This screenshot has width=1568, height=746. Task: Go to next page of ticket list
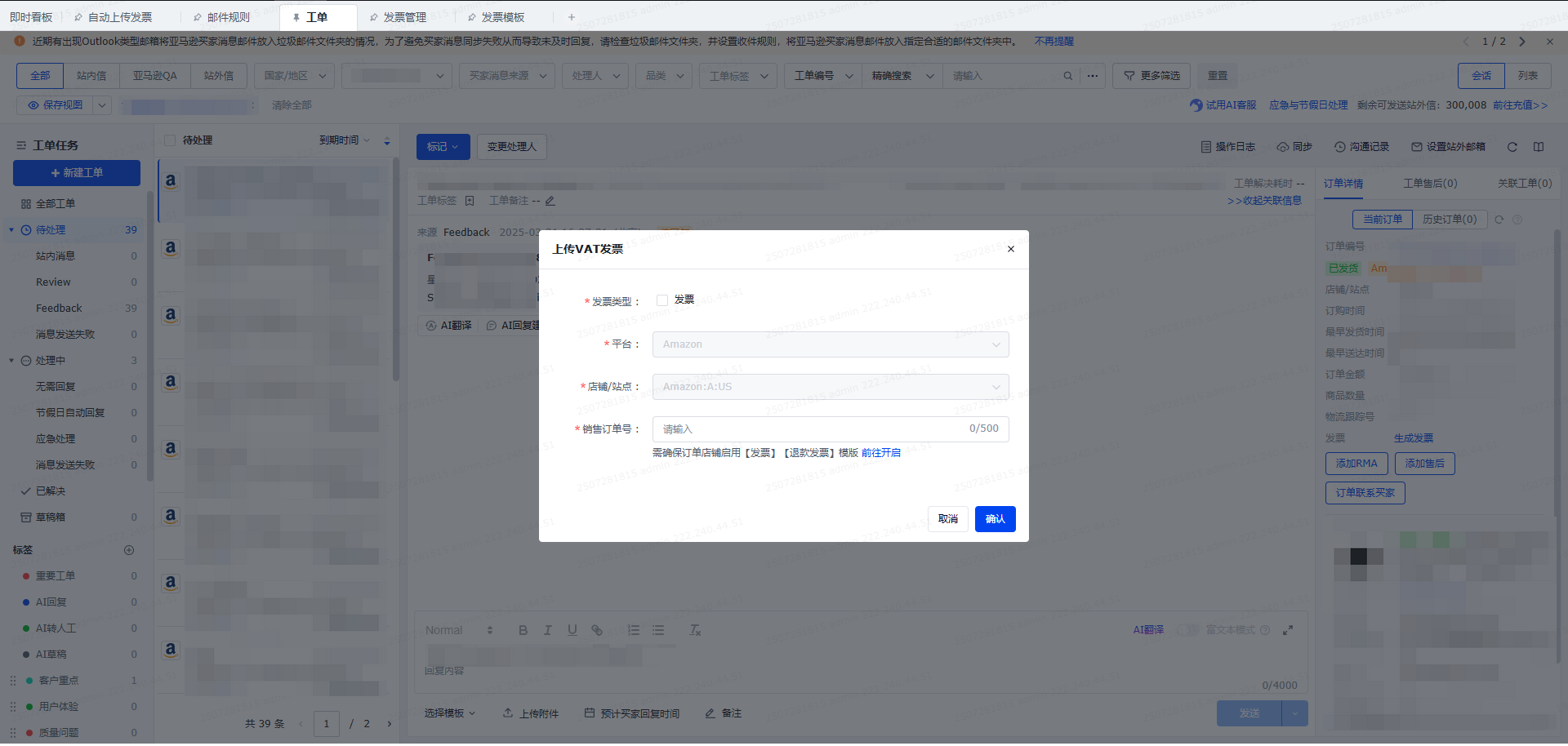pos(390,724)
